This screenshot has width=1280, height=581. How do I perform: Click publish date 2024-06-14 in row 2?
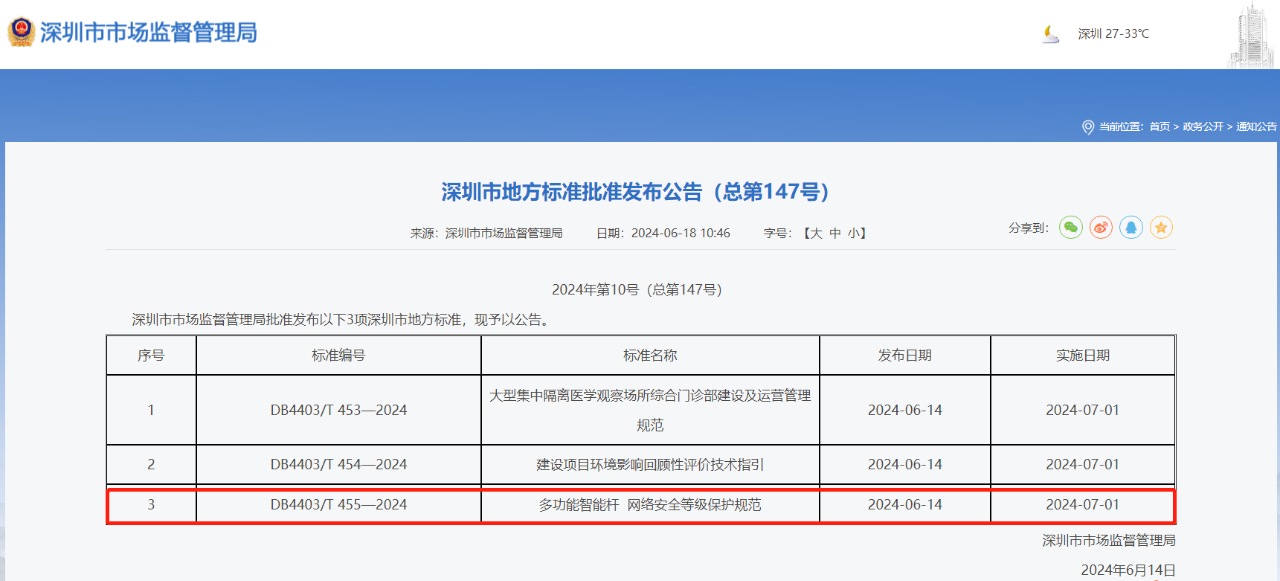(x=905, y=465)
